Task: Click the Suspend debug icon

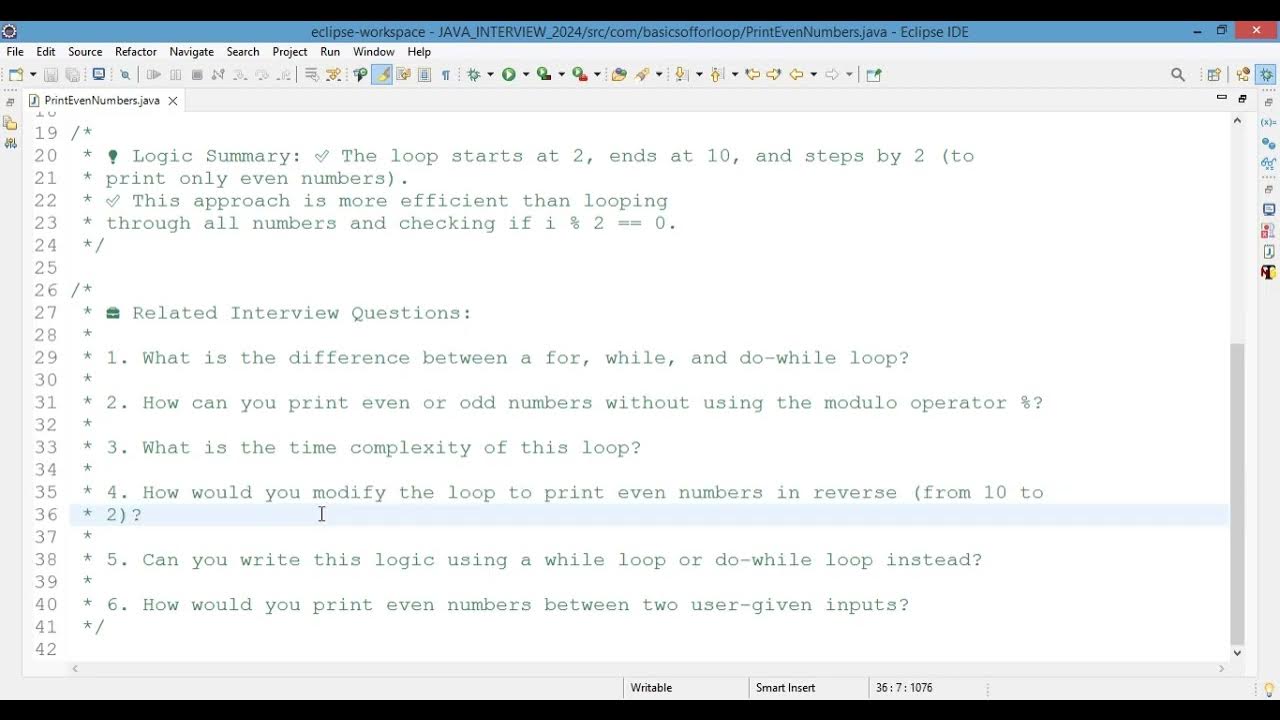Action: tap(175, 74)
